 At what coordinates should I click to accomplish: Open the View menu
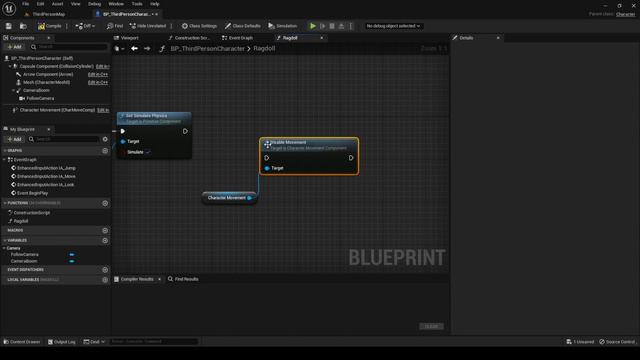click(x=76, y=4)
